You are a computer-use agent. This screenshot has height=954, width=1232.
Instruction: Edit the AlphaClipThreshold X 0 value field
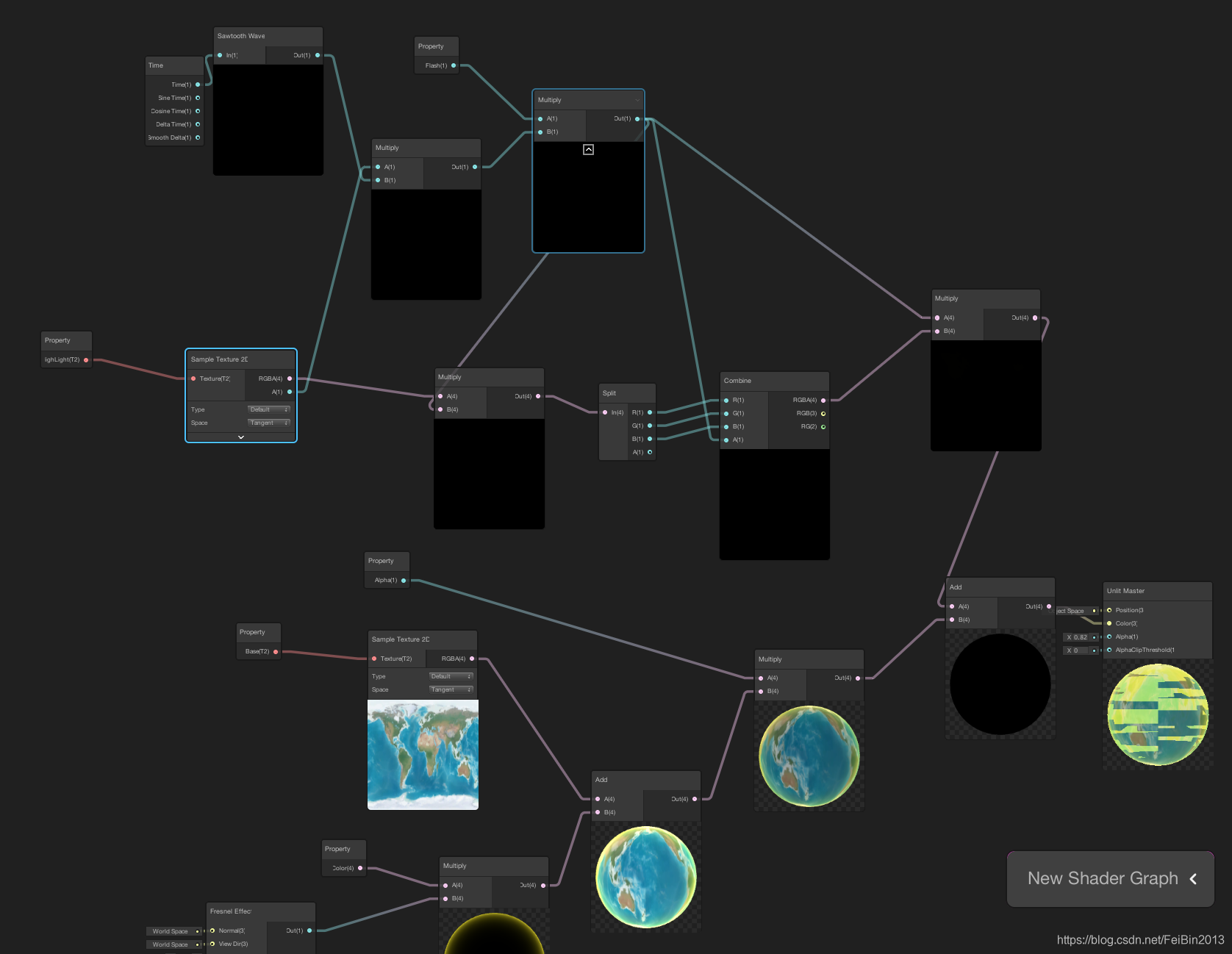(x=1081, y=650)
